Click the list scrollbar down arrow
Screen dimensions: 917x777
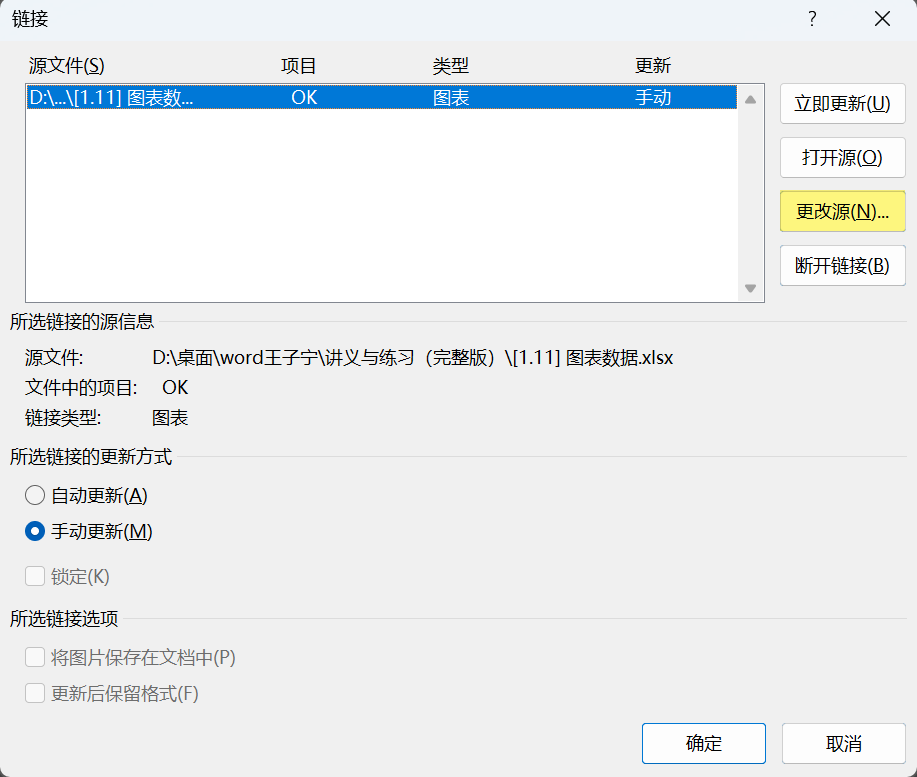tap(750, 288)
